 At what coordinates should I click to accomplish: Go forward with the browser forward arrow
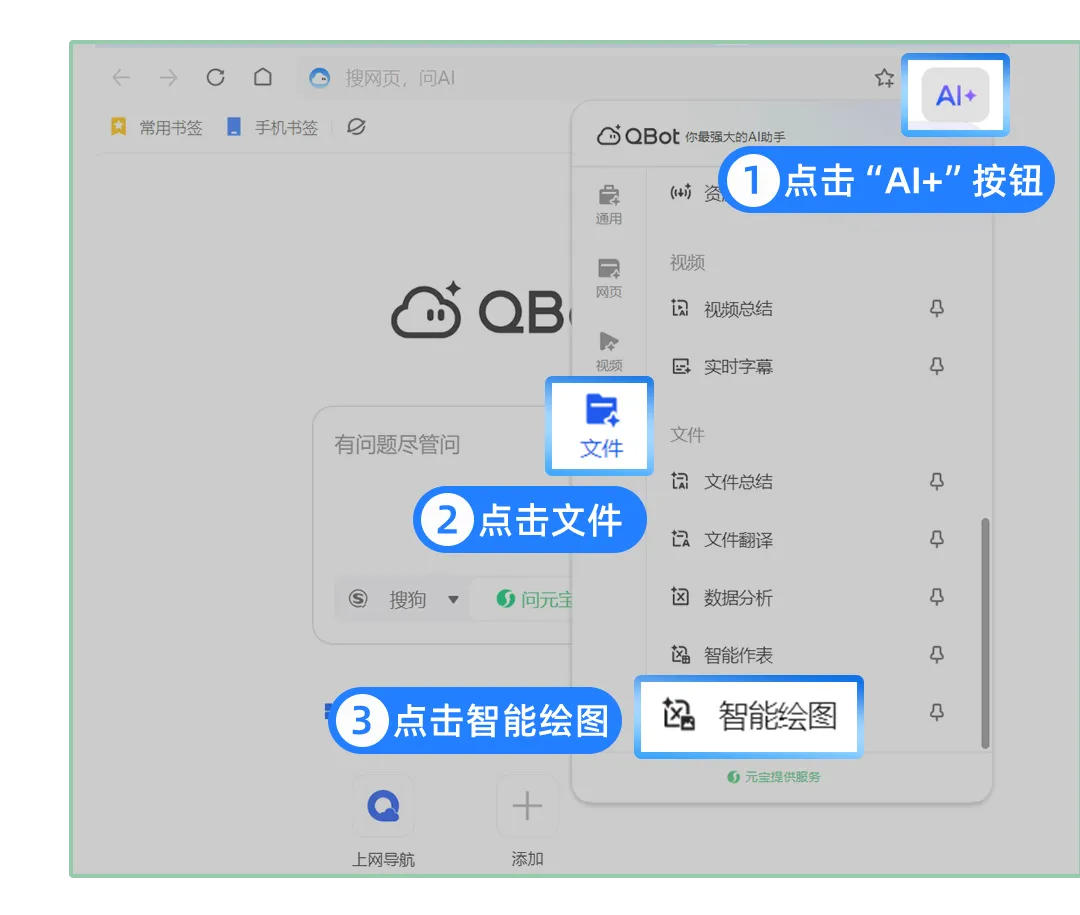(169, 77)
